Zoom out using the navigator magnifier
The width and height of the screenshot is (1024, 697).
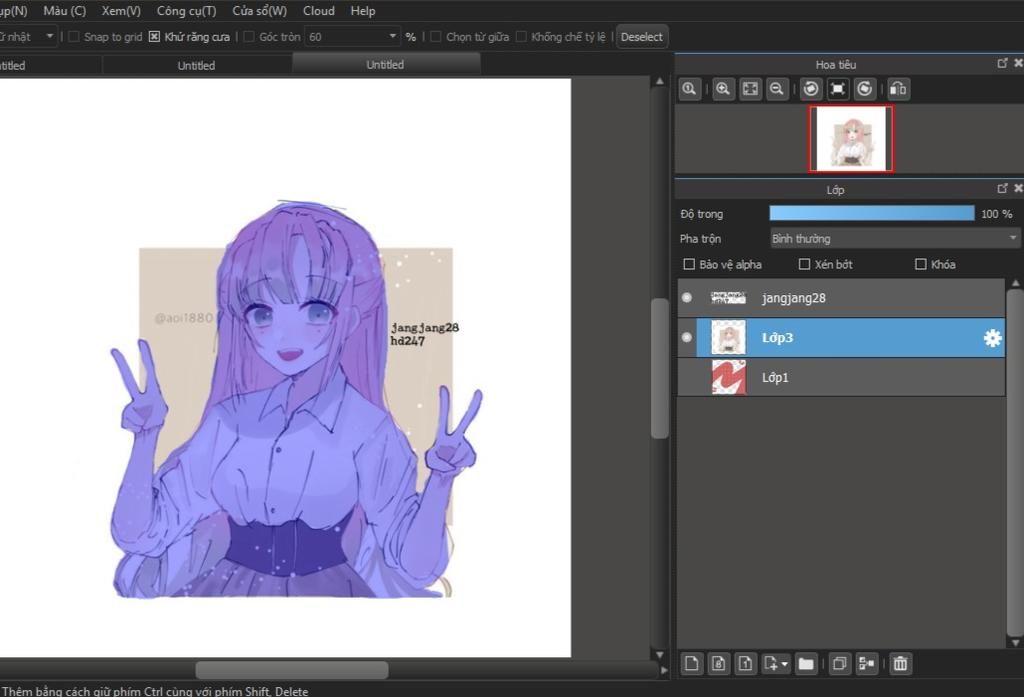(x=777, y=89)
